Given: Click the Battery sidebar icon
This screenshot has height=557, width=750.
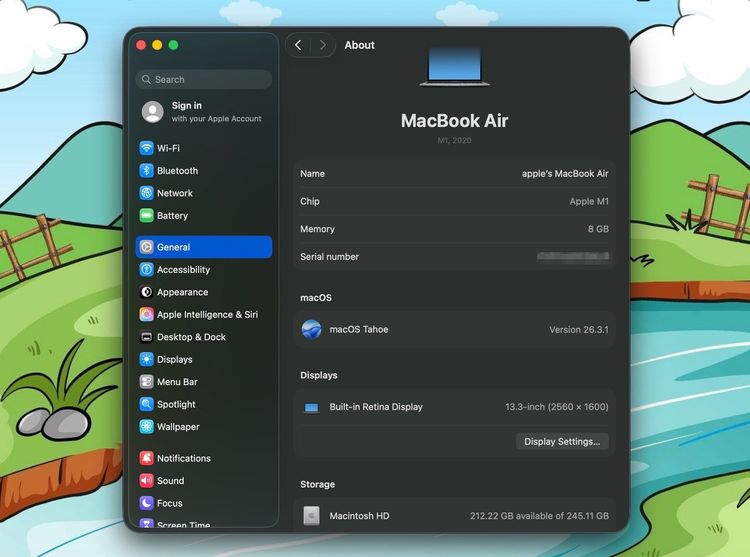Looking at the screenshot, I should tap(146, 215).
